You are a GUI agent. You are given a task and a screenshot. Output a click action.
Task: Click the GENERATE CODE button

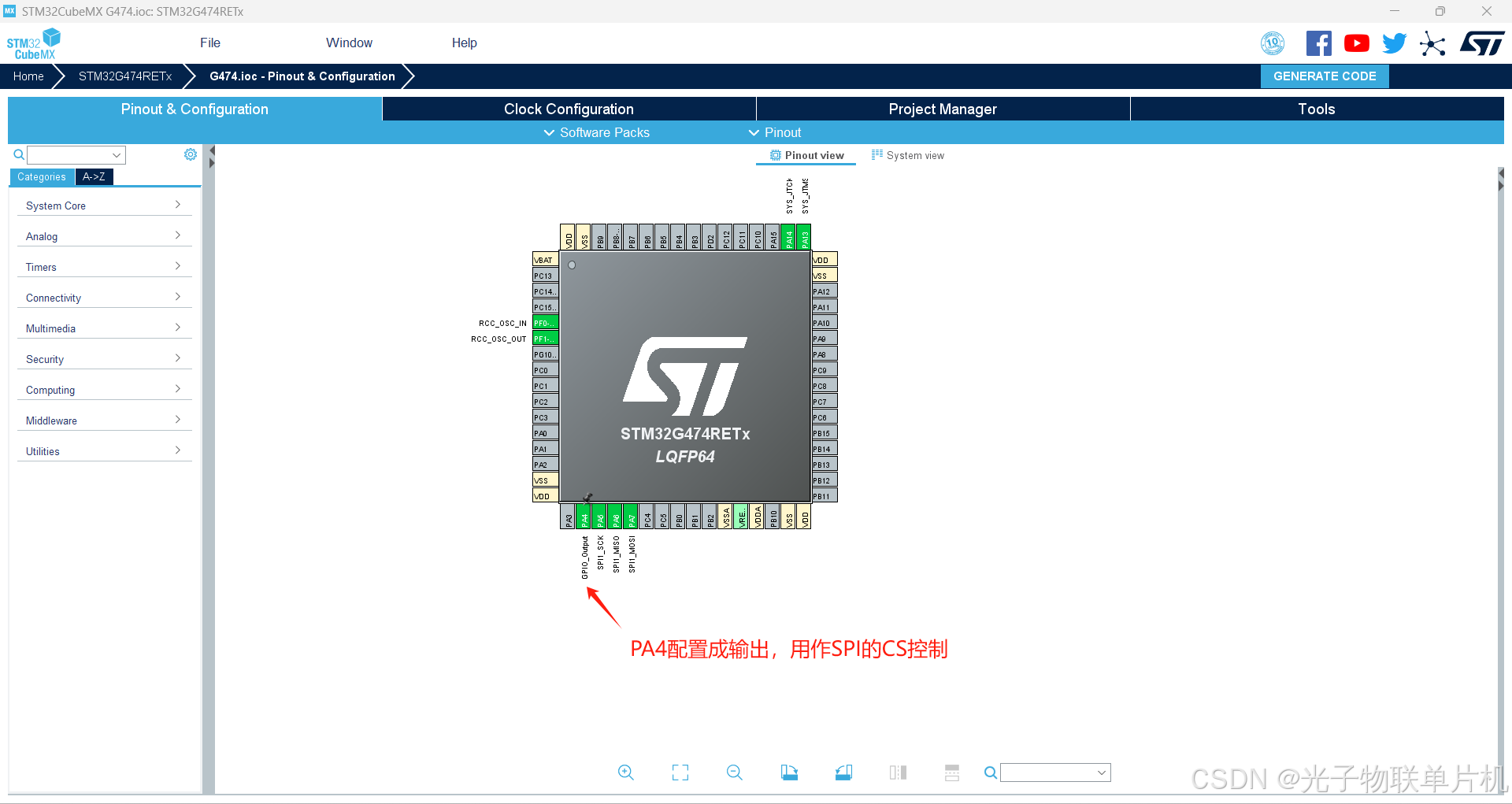point(1325,76)
